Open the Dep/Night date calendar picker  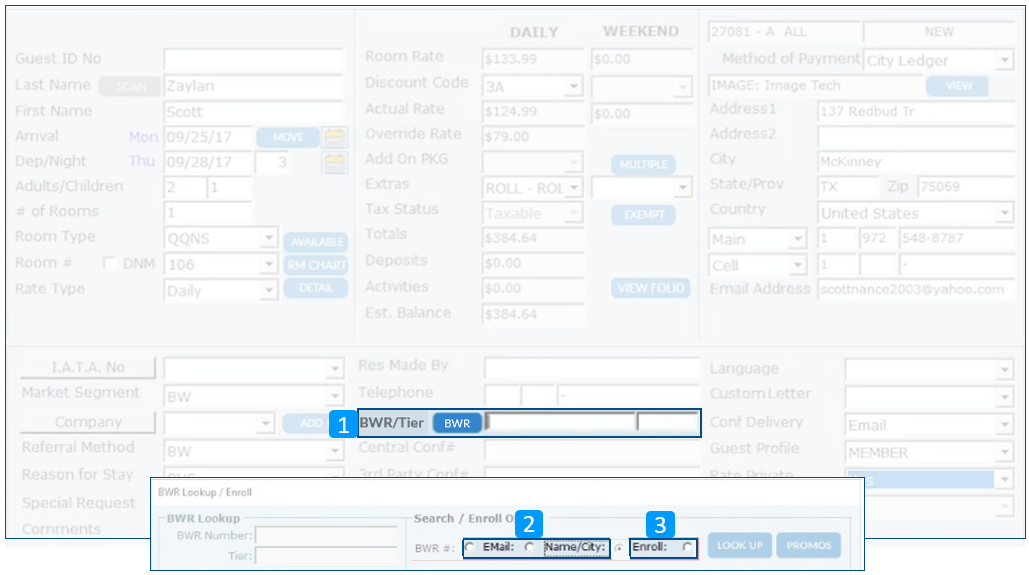tap(334, 162)
